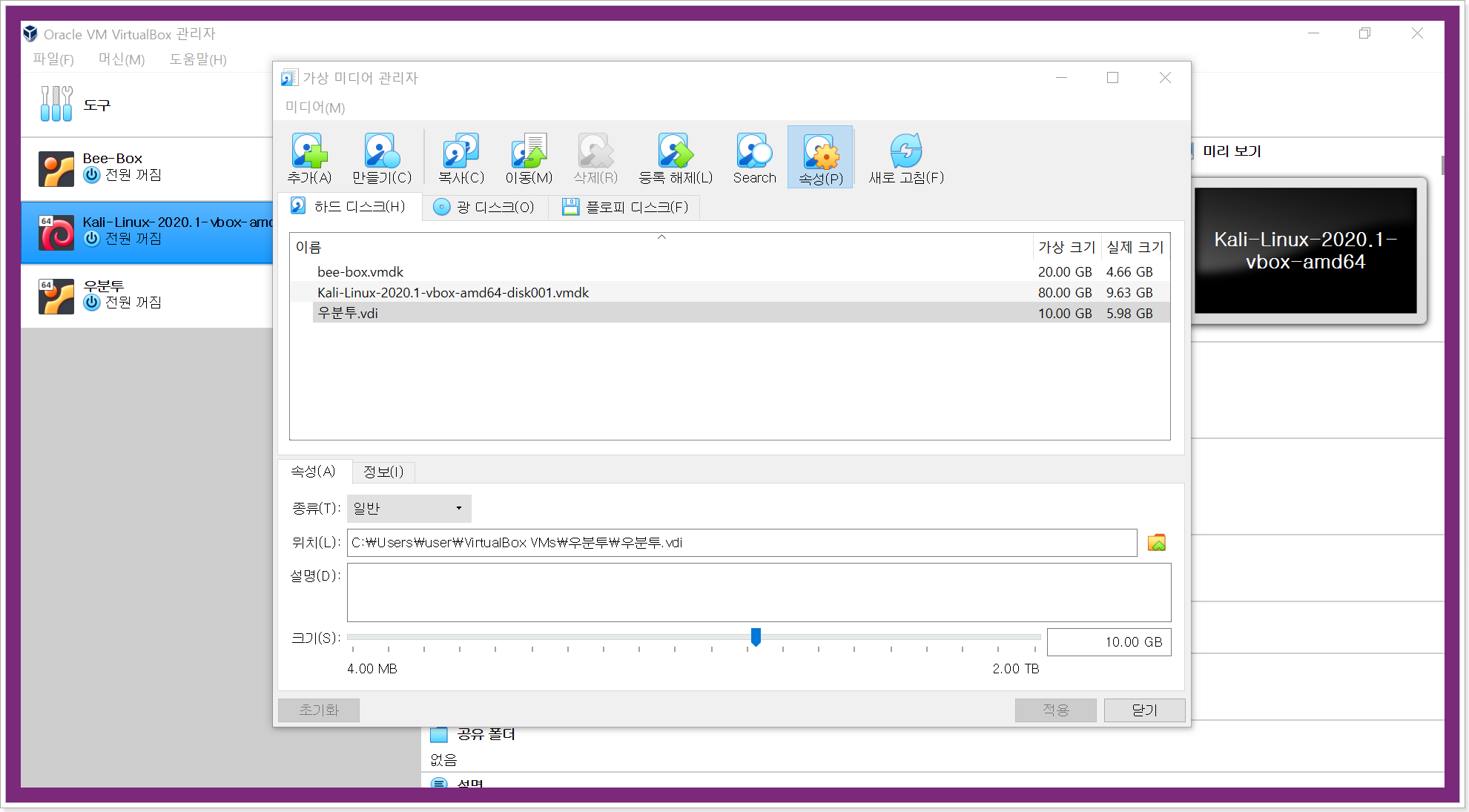Select the 우분투.vdi disk row

pos(730,314)
